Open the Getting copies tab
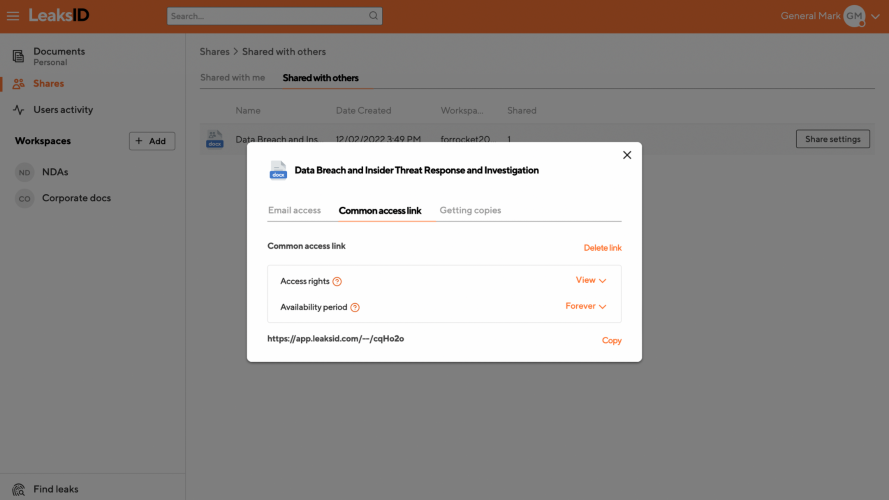This screenshot has height=500, width=889. coord(470,210)
